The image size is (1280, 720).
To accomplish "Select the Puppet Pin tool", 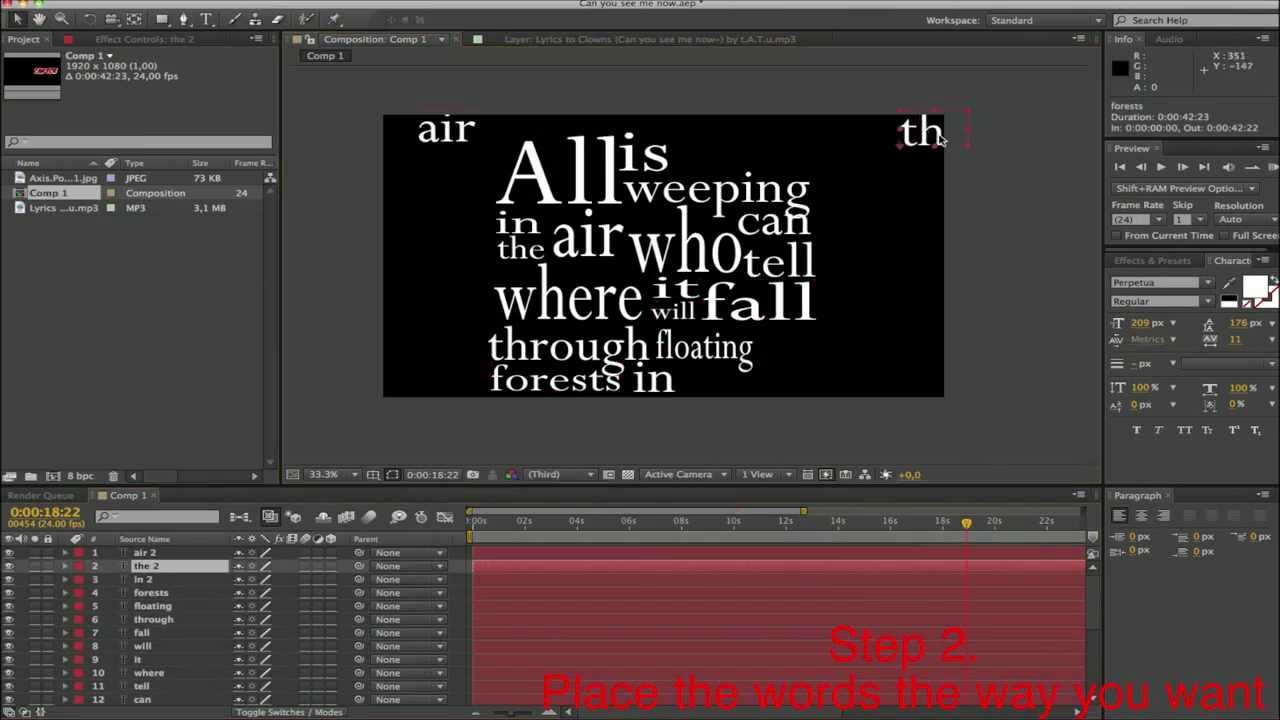I will pos(334,19).
